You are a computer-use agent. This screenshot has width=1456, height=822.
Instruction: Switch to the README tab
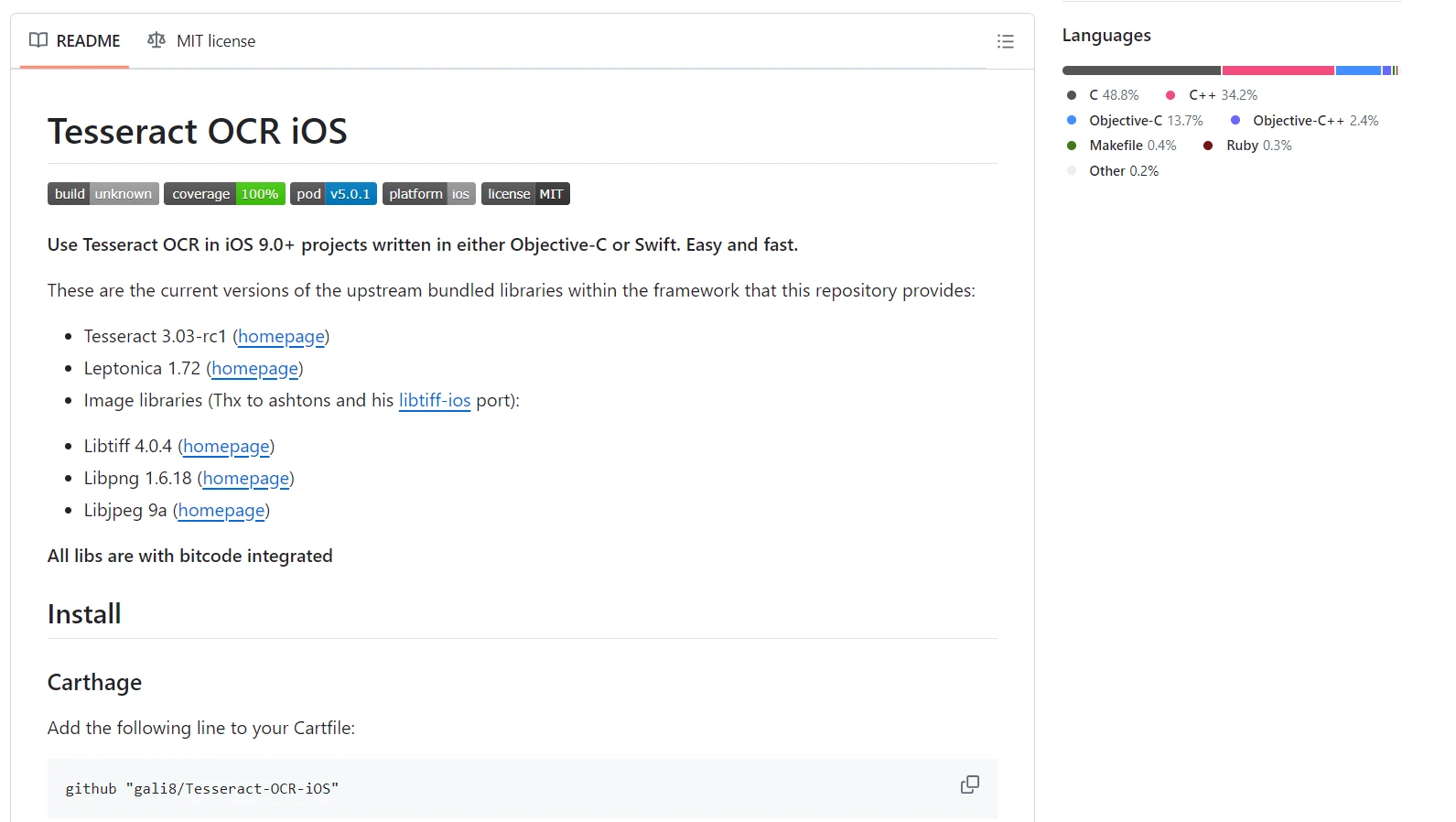click(75, 41)
